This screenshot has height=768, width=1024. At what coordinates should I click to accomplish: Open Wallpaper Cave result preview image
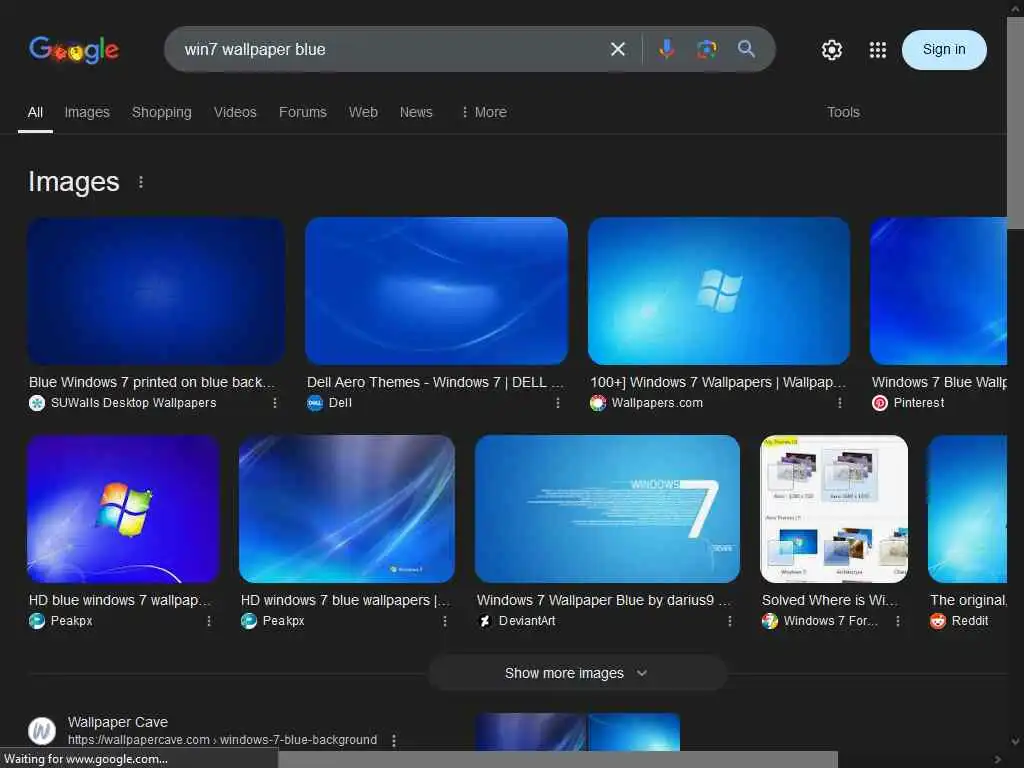pyautogui.click(x=577, y=732)
